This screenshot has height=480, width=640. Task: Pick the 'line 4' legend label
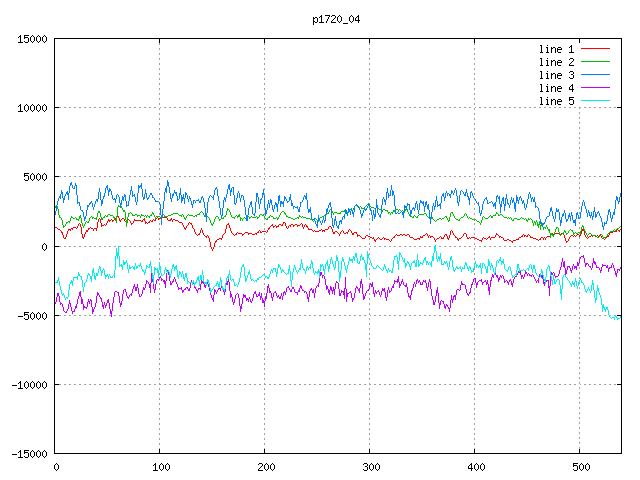click(557, 88)
